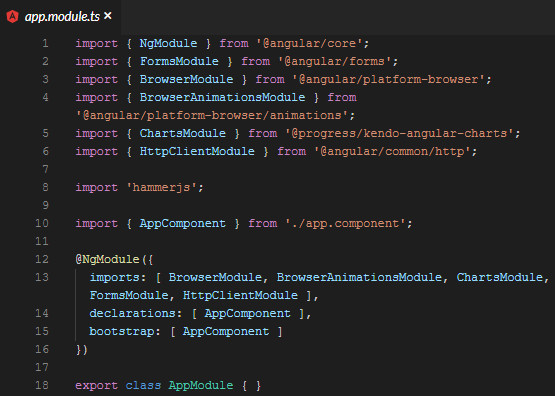Viewport: 555px width, 396px height.
Task: Click BrowserAnimationsModule in the line 4 import
Action: tap(222, 98)
